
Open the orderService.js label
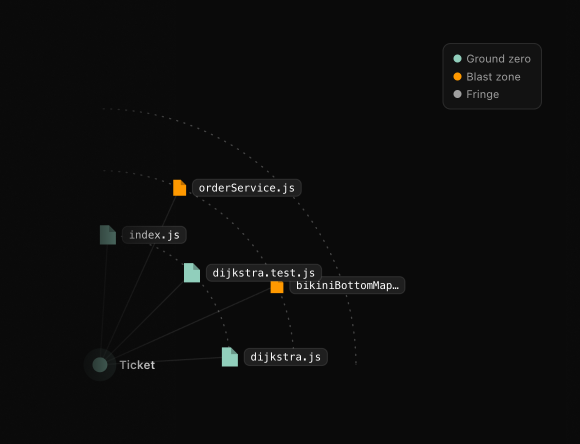[247, 188]
